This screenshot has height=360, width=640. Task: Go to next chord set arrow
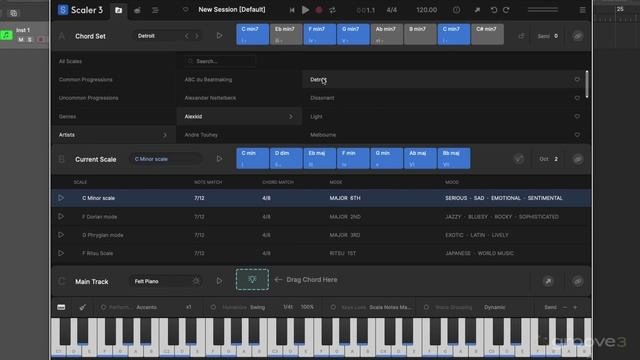click(197, 36)
